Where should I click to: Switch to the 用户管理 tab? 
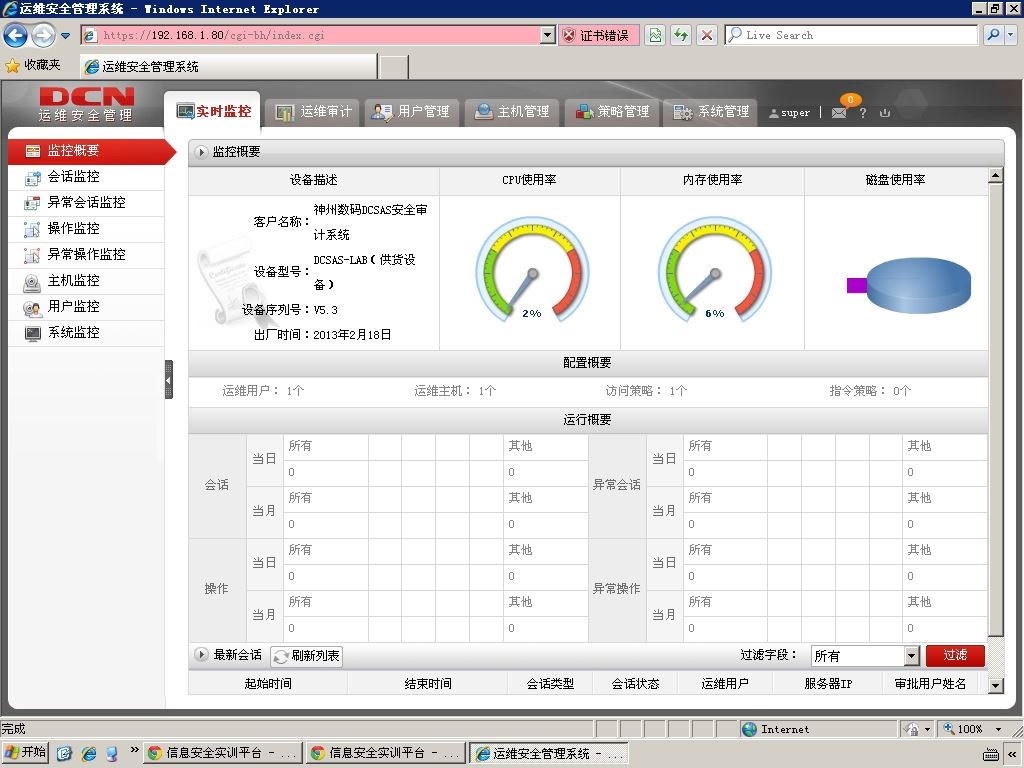(x=411, y=112)
